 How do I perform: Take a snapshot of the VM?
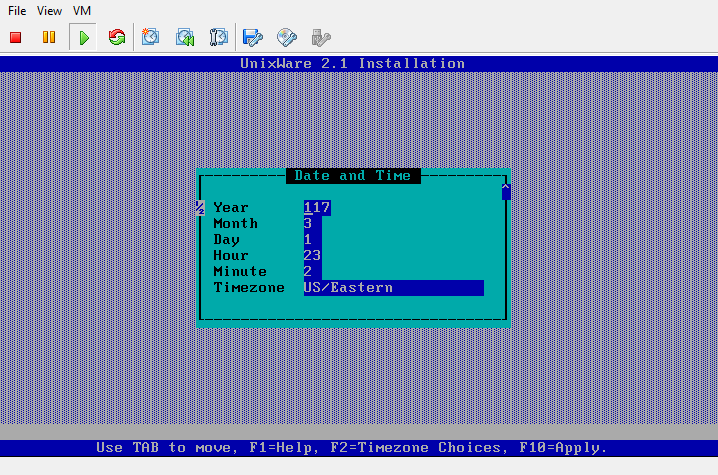click(x=150, y=37)
